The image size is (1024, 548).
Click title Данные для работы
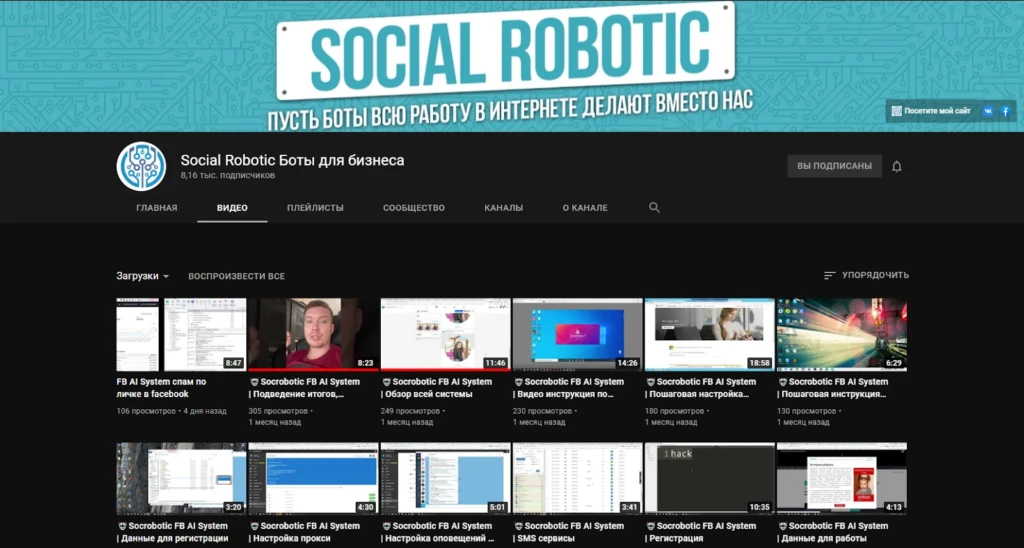(833, 532)
